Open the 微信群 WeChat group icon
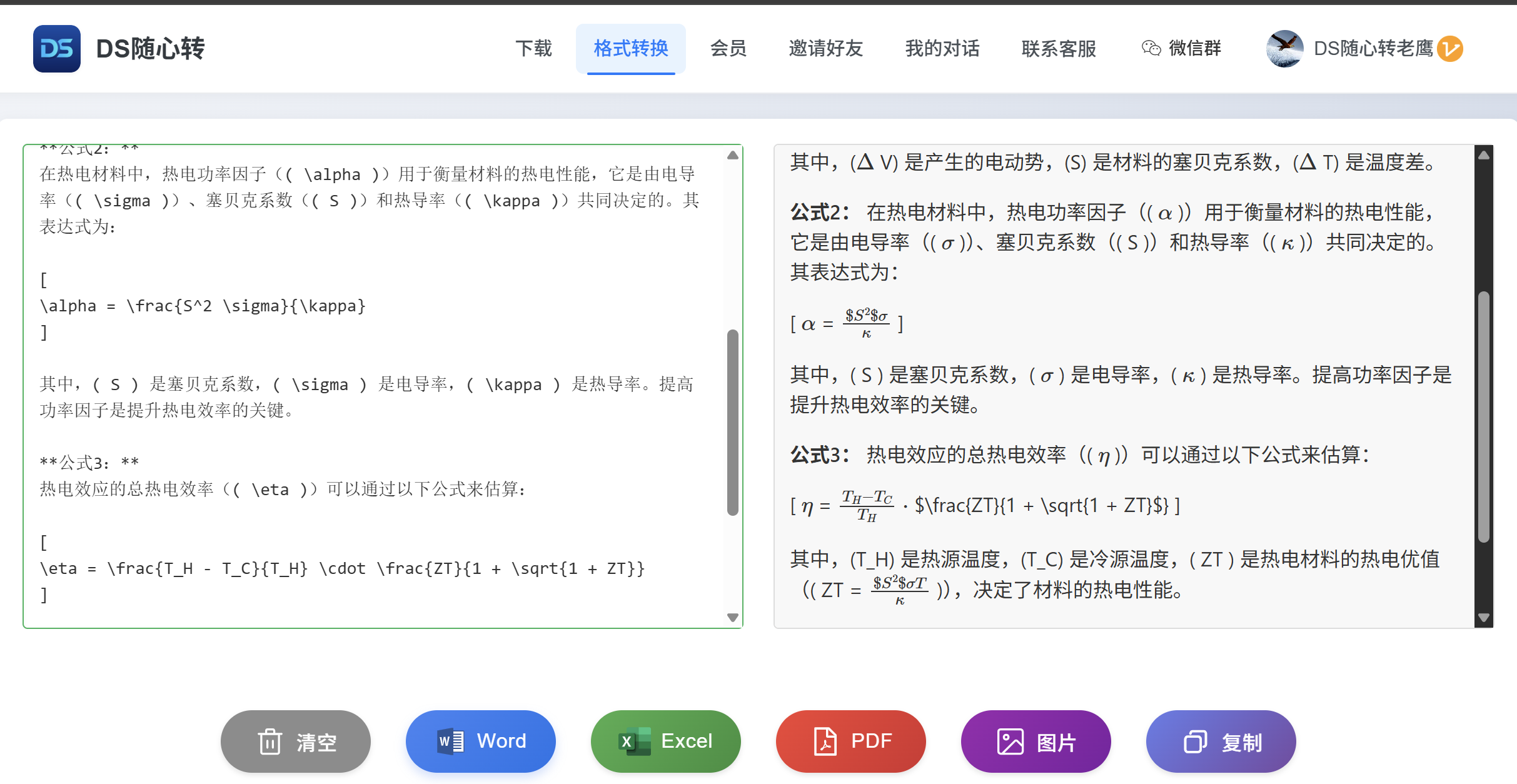The width and height of the screenshot is (1517, 784). [x=1151, y=48]
